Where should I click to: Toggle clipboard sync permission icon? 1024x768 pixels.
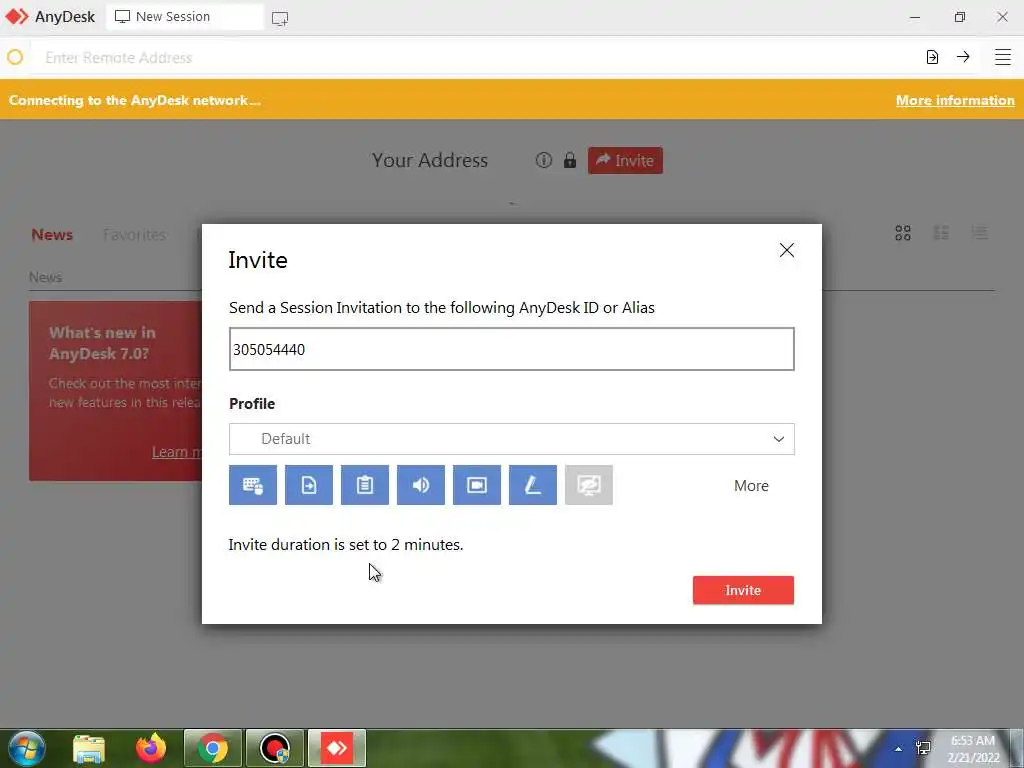365,485
